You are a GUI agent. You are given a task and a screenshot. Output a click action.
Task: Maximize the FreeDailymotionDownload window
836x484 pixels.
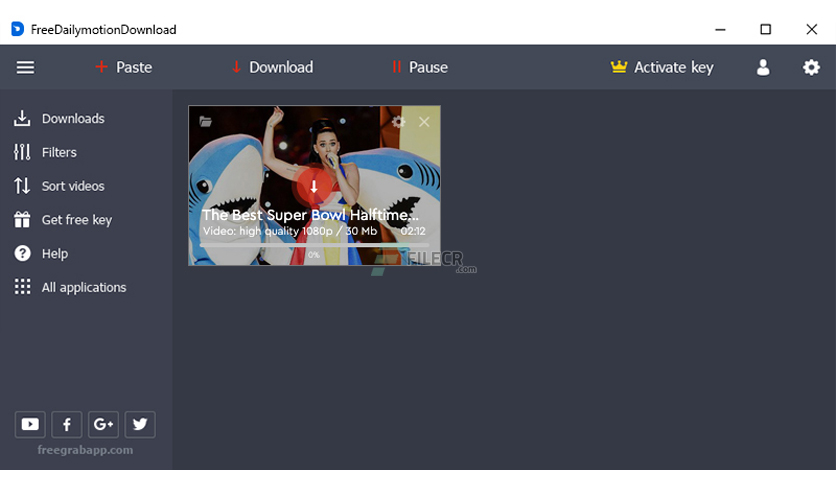pos(766,29)
